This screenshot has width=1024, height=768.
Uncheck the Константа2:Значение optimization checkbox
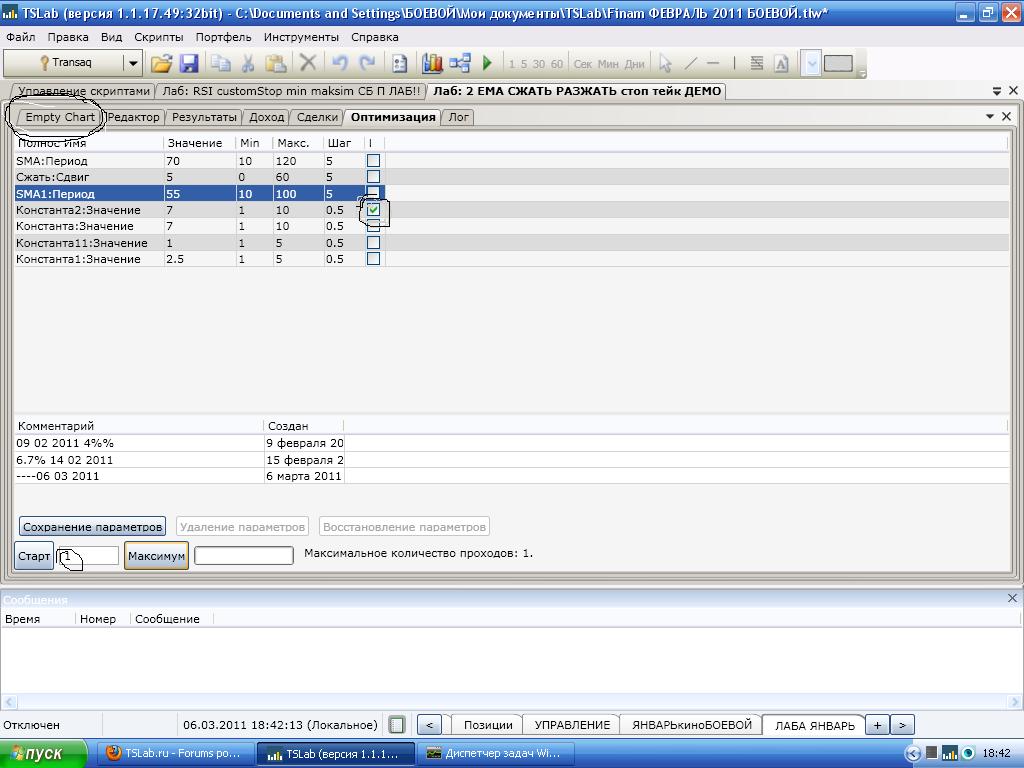pyautogui.click(x=373, y=210)
